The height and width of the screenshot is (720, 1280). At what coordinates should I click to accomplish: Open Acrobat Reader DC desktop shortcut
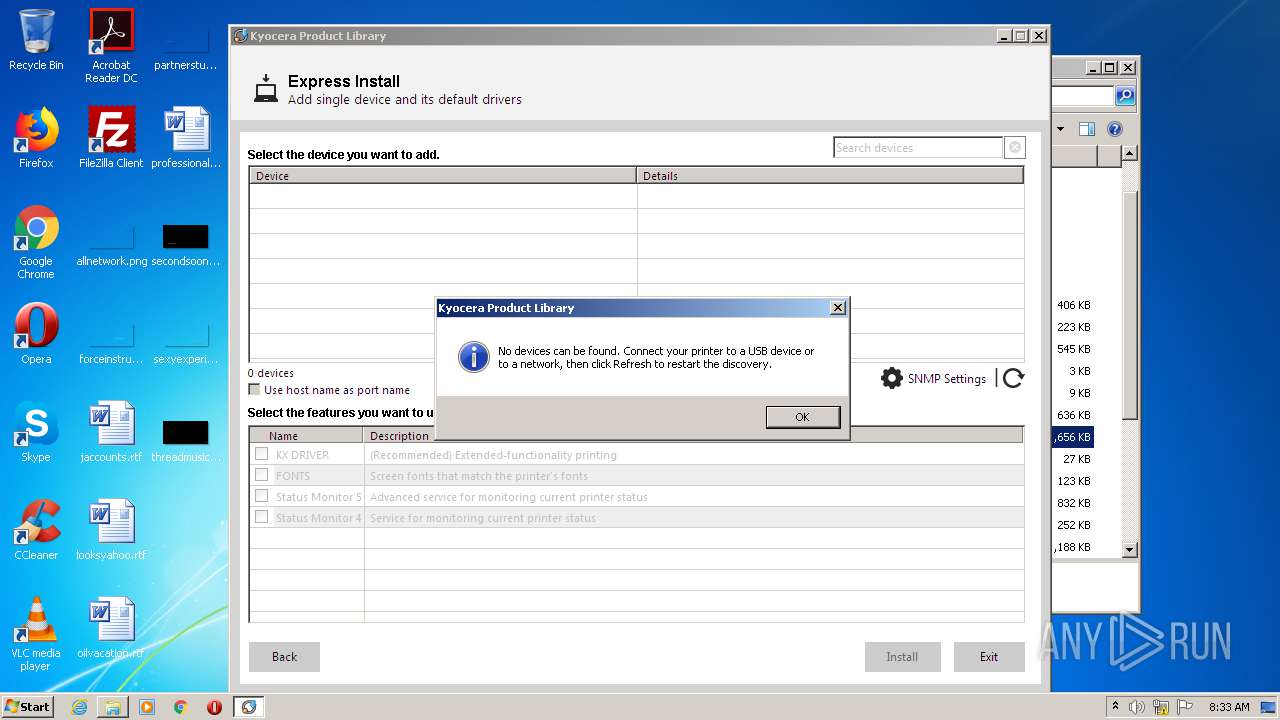(x=111, y=46)
